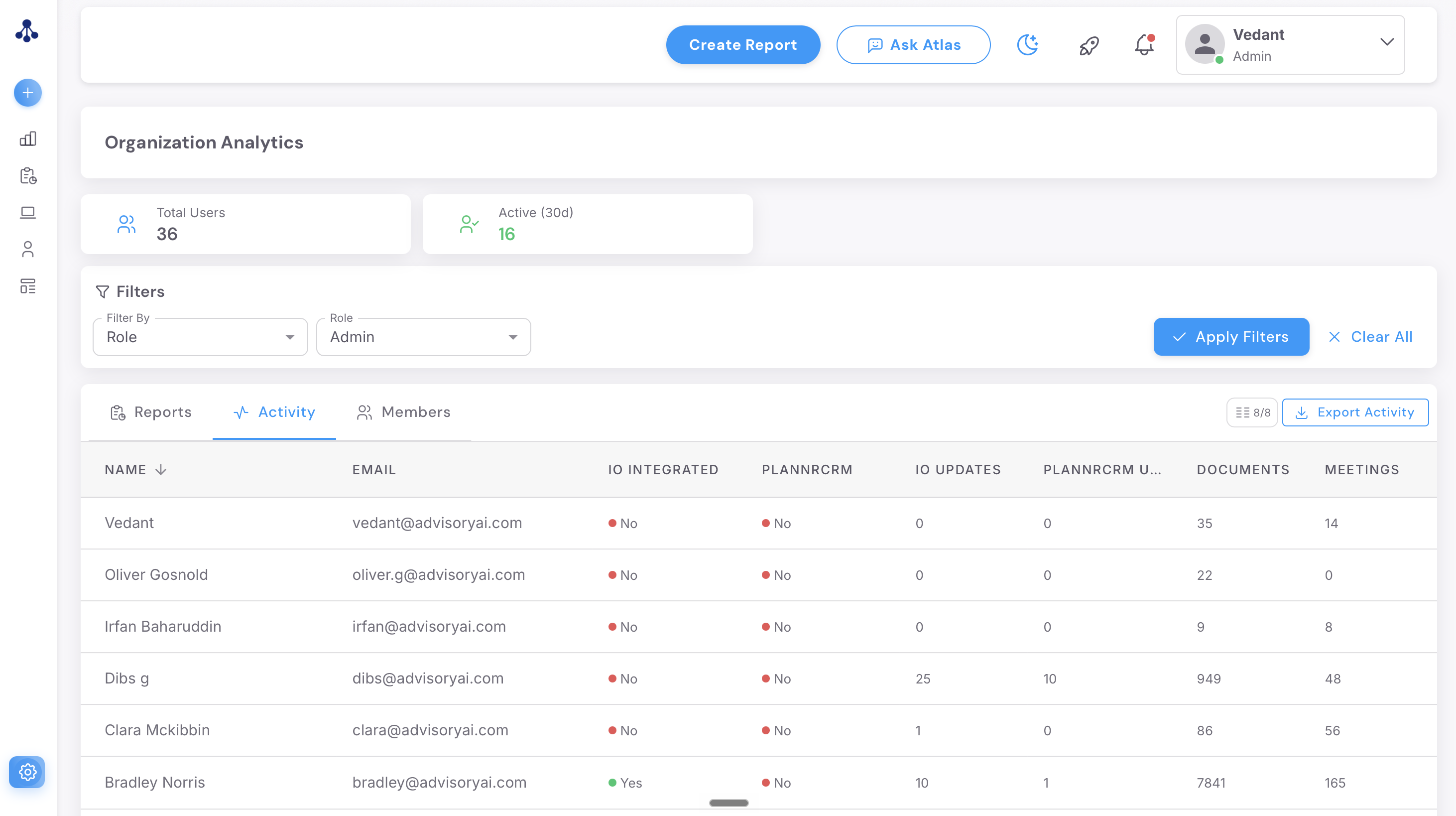Image resolution: width=1456 pixels, height=816 pixels.
Task: Click the Create Report button
Action: (743, 45)
